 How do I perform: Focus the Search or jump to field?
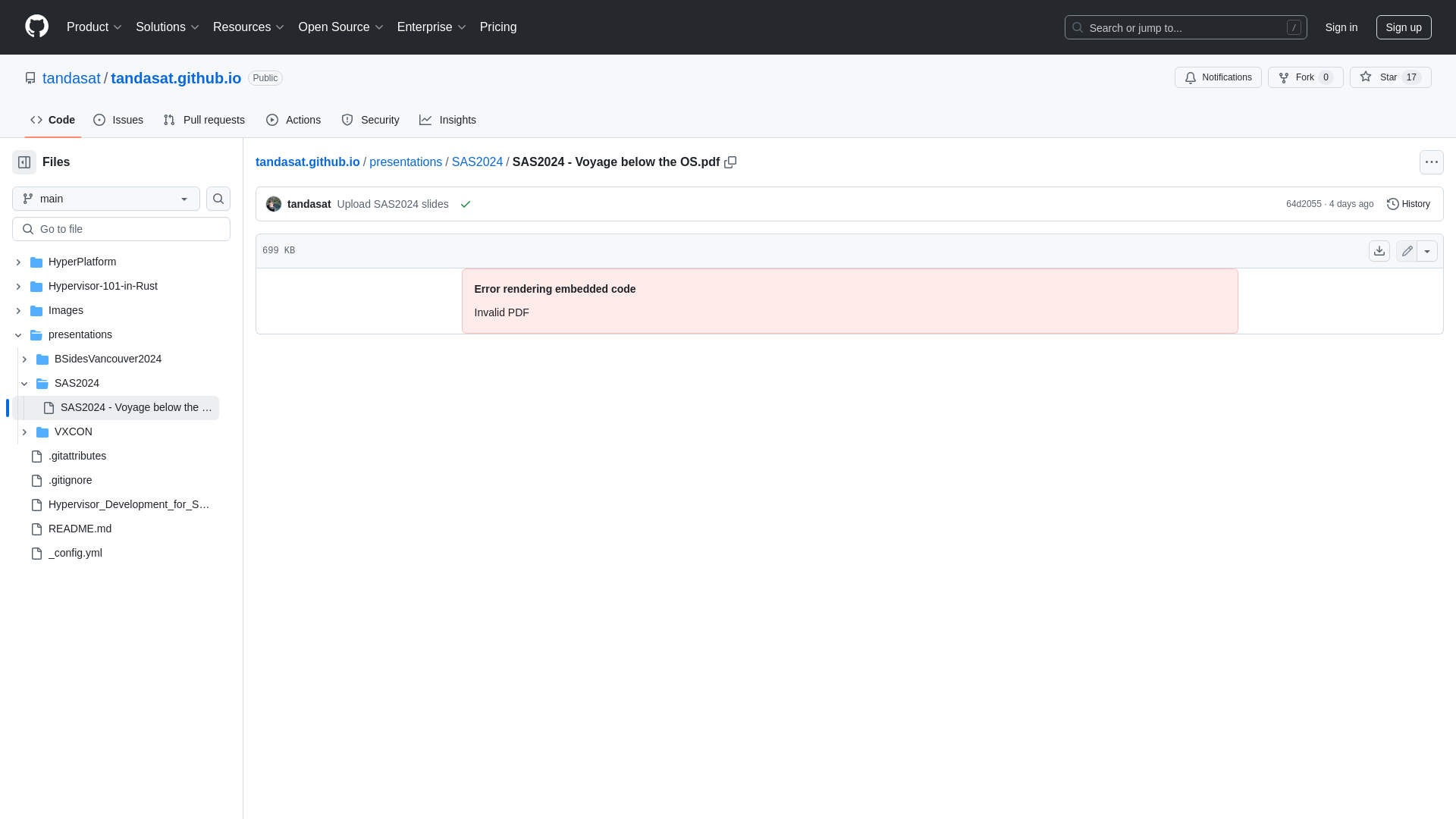click(x=1186, y=27)
